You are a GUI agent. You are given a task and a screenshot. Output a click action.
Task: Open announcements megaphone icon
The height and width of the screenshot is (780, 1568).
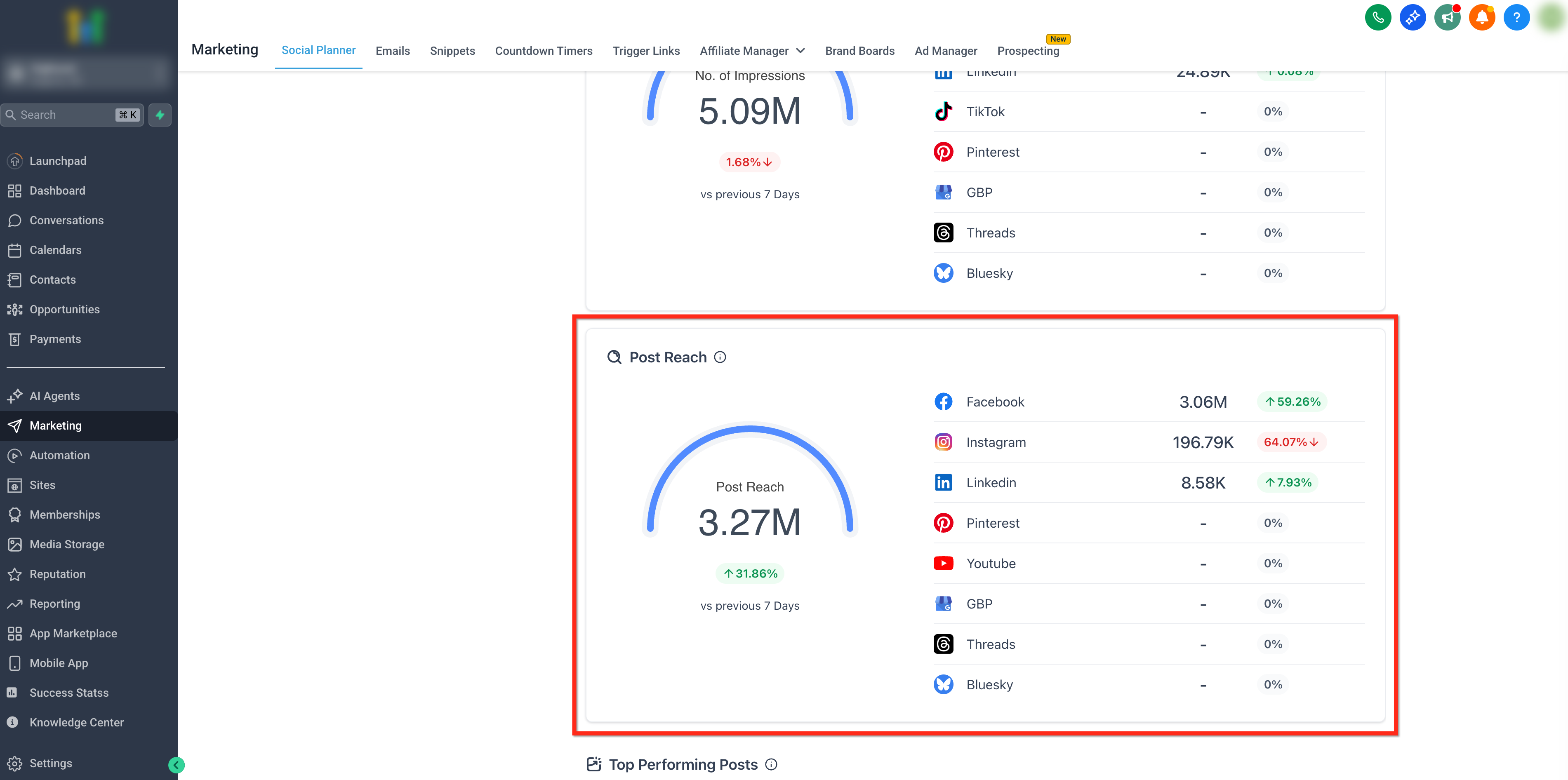click(1448, 17)
